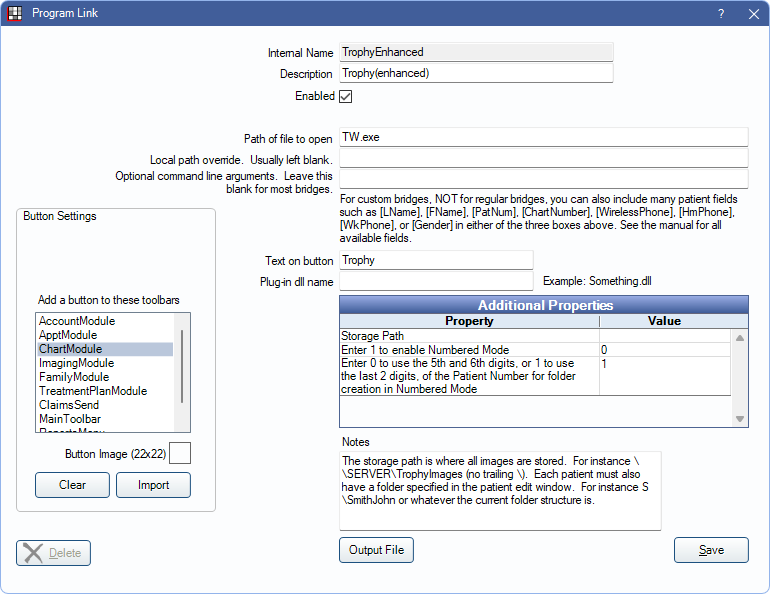This screenshot has width=770, height=594.
Task: Save the program link settings
Action: 711,550
